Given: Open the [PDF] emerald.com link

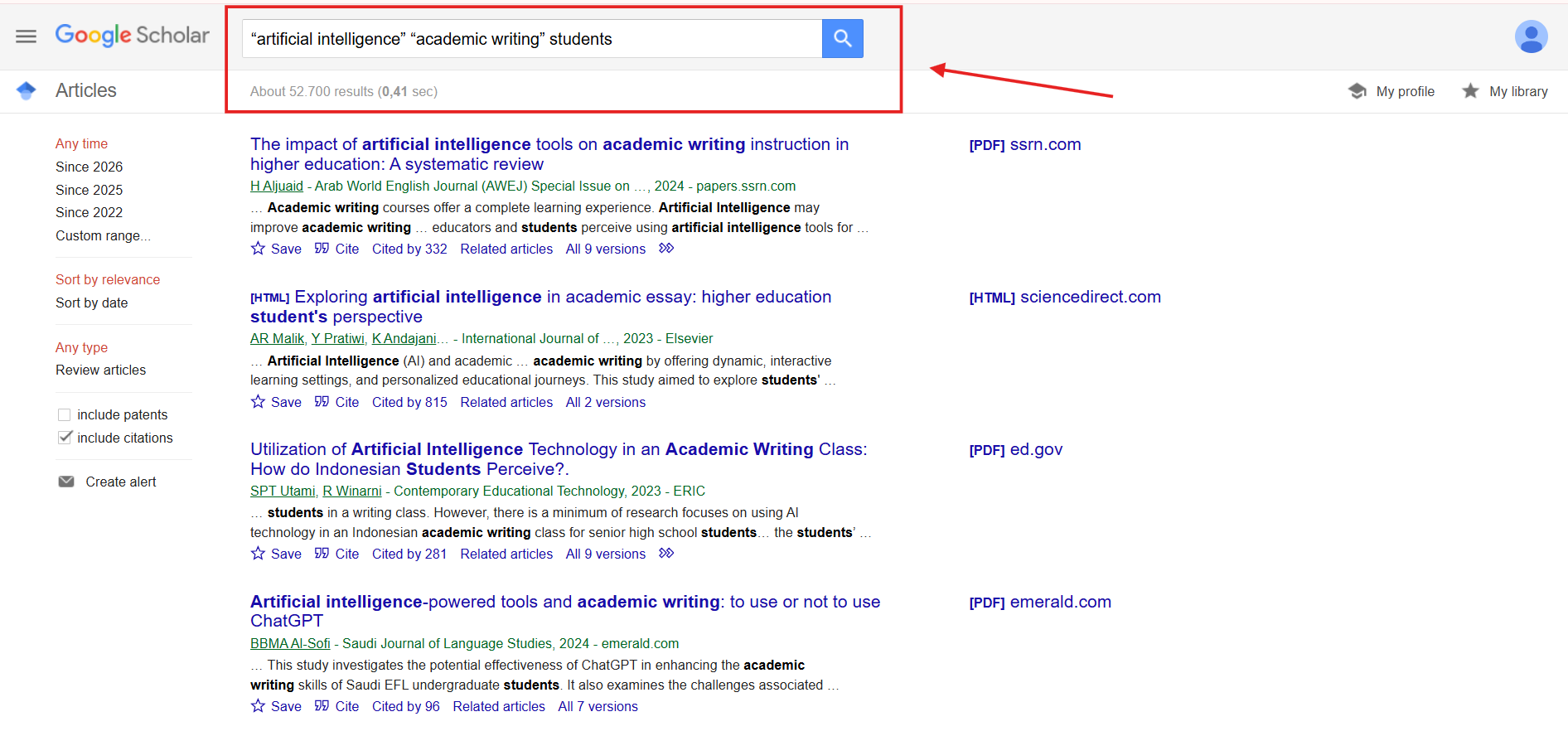Looking at the screenshot, I should (1040, 602).
